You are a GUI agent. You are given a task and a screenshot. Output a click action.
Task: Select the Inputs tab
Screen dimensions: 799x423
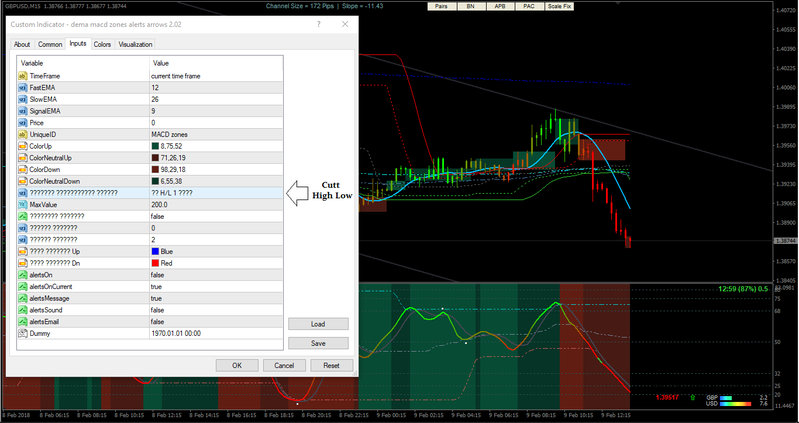click(78, 44)
